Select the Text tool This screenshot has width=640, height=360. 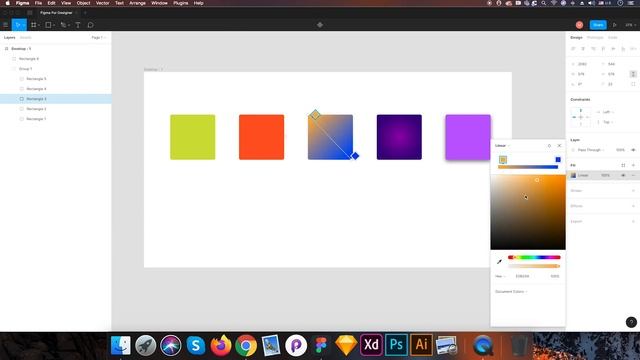click(x=78, y=25)
